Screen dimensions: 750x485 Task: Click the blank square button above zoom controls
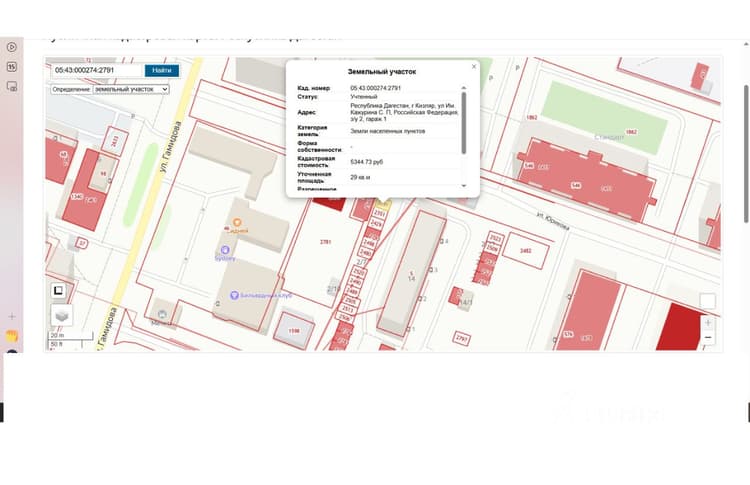[708, 301]
